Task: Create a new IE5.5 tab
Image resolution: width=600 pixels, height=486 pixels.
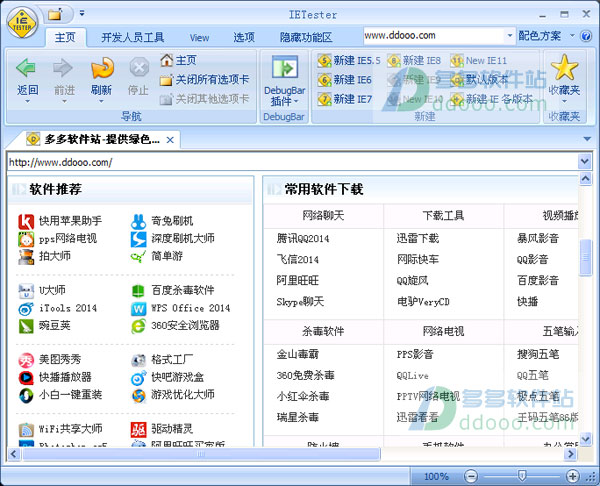Action: (349, 60)
